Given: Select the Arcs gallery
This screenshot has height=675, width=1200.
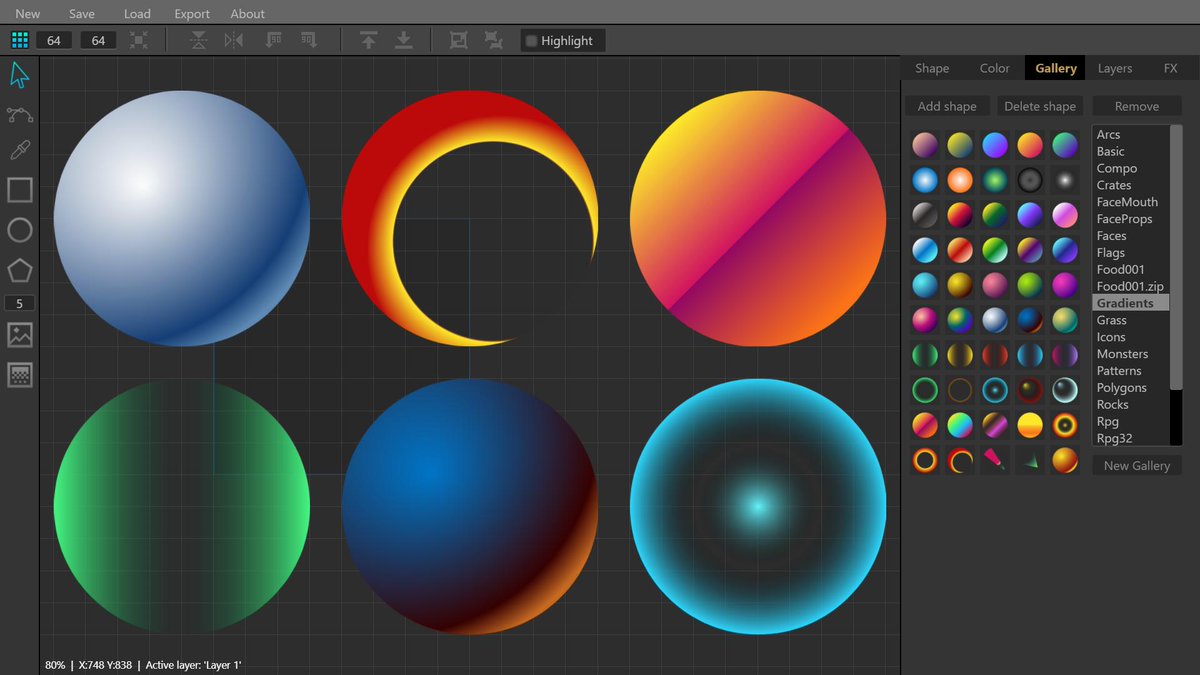Looking at the screenshot, I should pos(1130,135).
